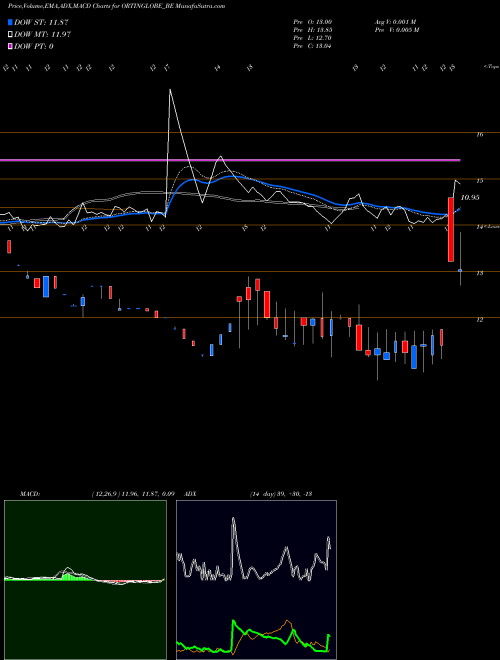Click the Pre H: 13.85 value
This screenshot has height=660, width=500.
coord(313,29)
